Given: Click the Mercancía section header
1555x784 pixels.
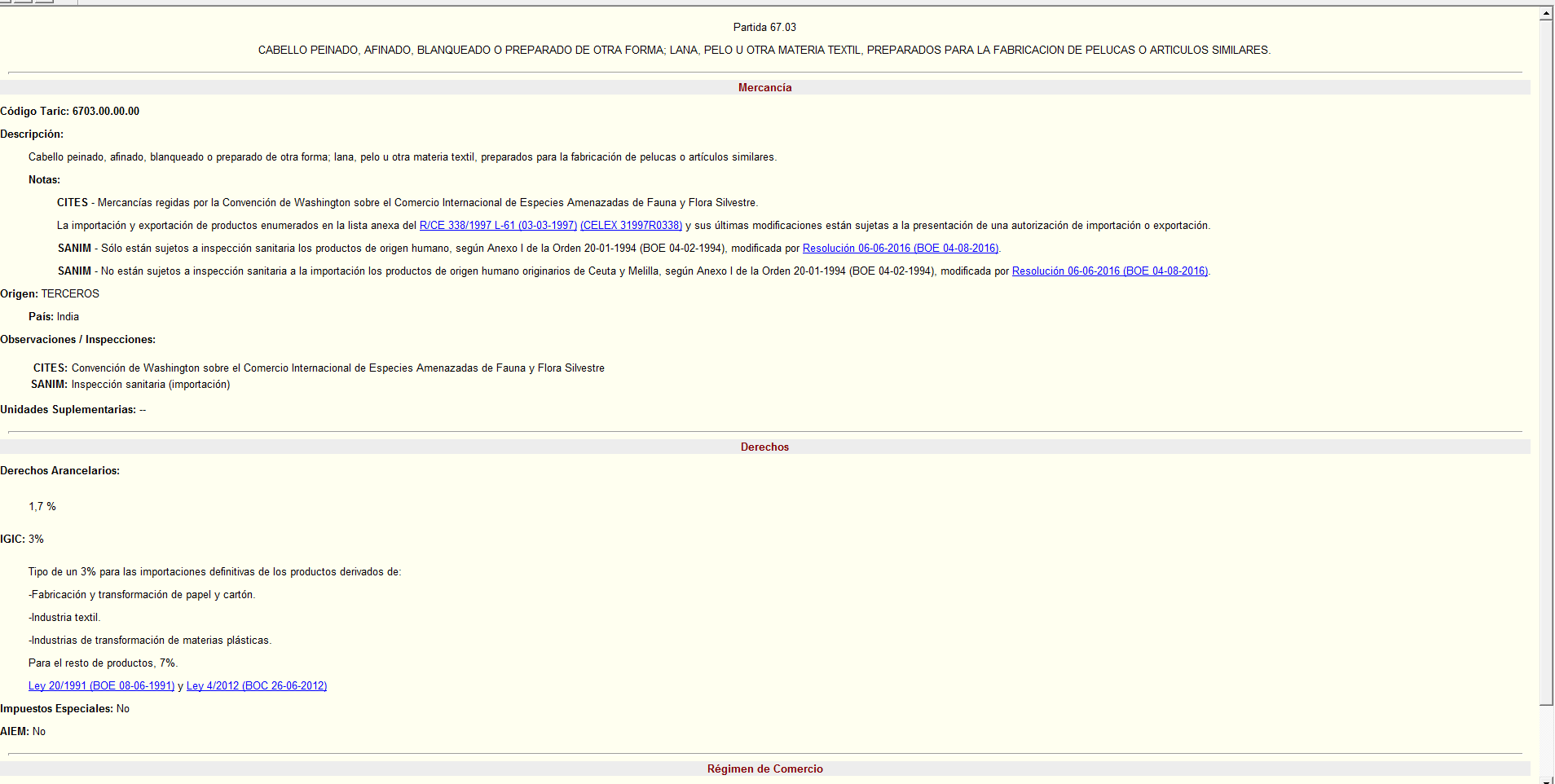Looking at the screenshot, I should click(x=764, y=88).
